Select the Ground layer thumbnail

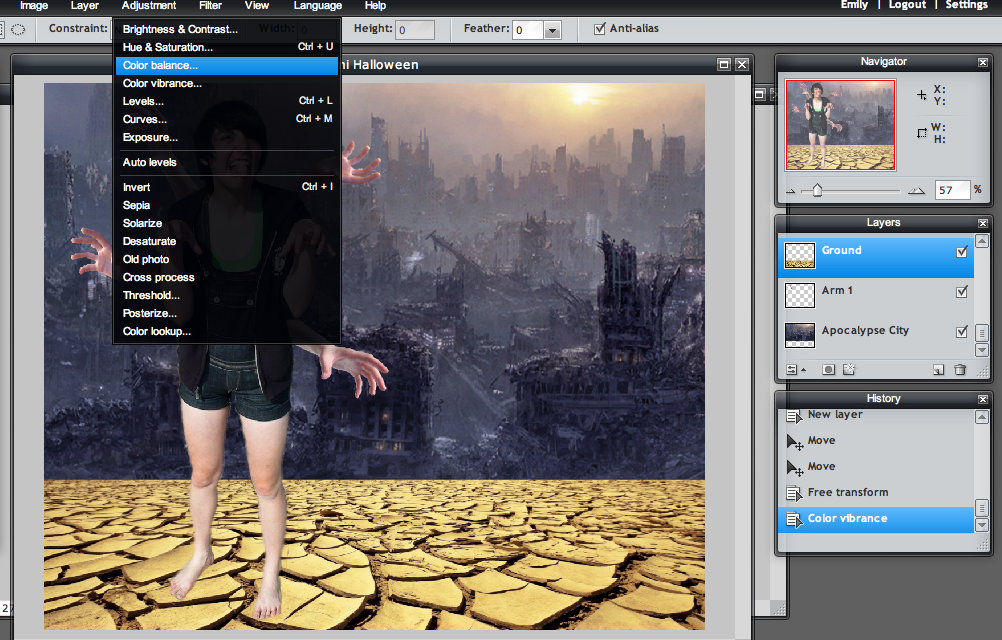[x=799, y=255]
